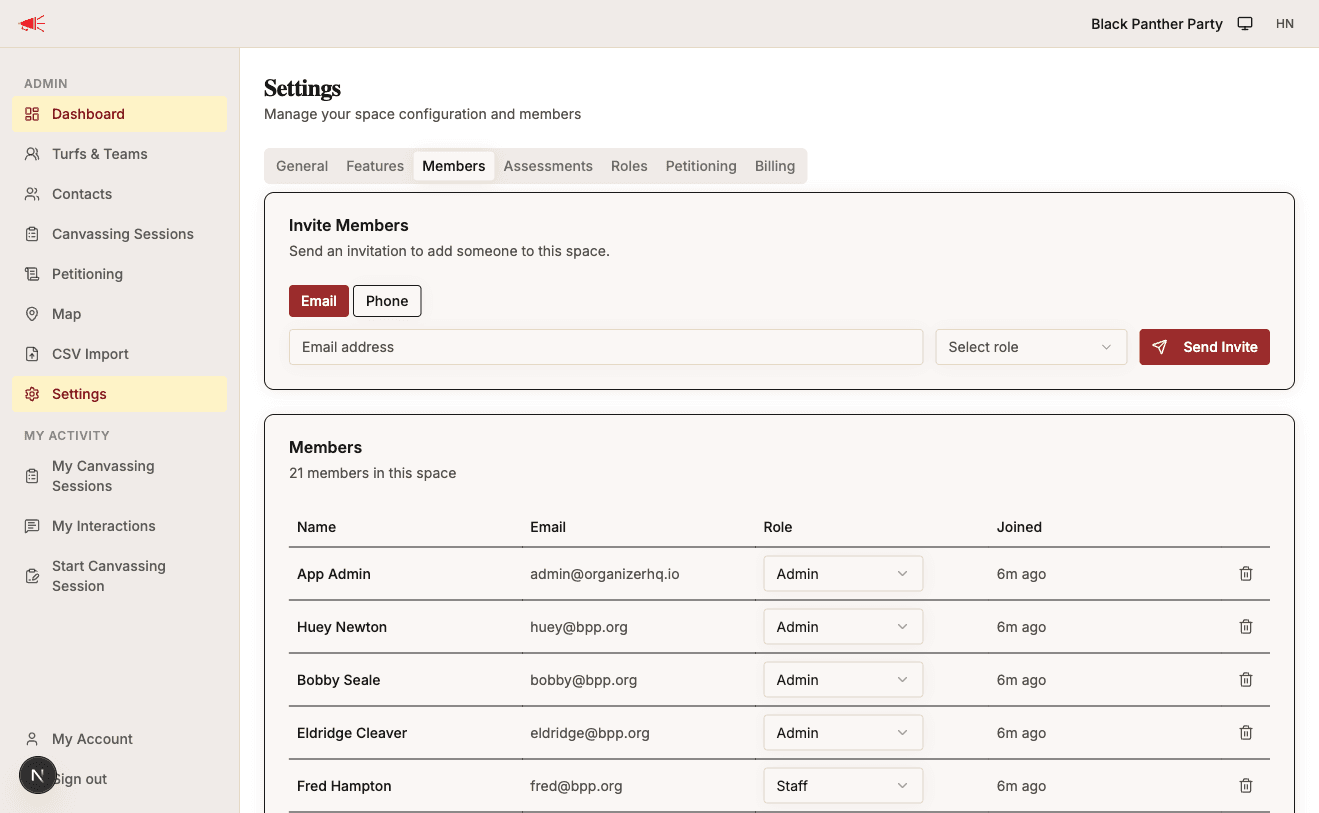Screen dimensions: 1319x813
Task: Switch to the Billing tab
Action: point(775,166)
